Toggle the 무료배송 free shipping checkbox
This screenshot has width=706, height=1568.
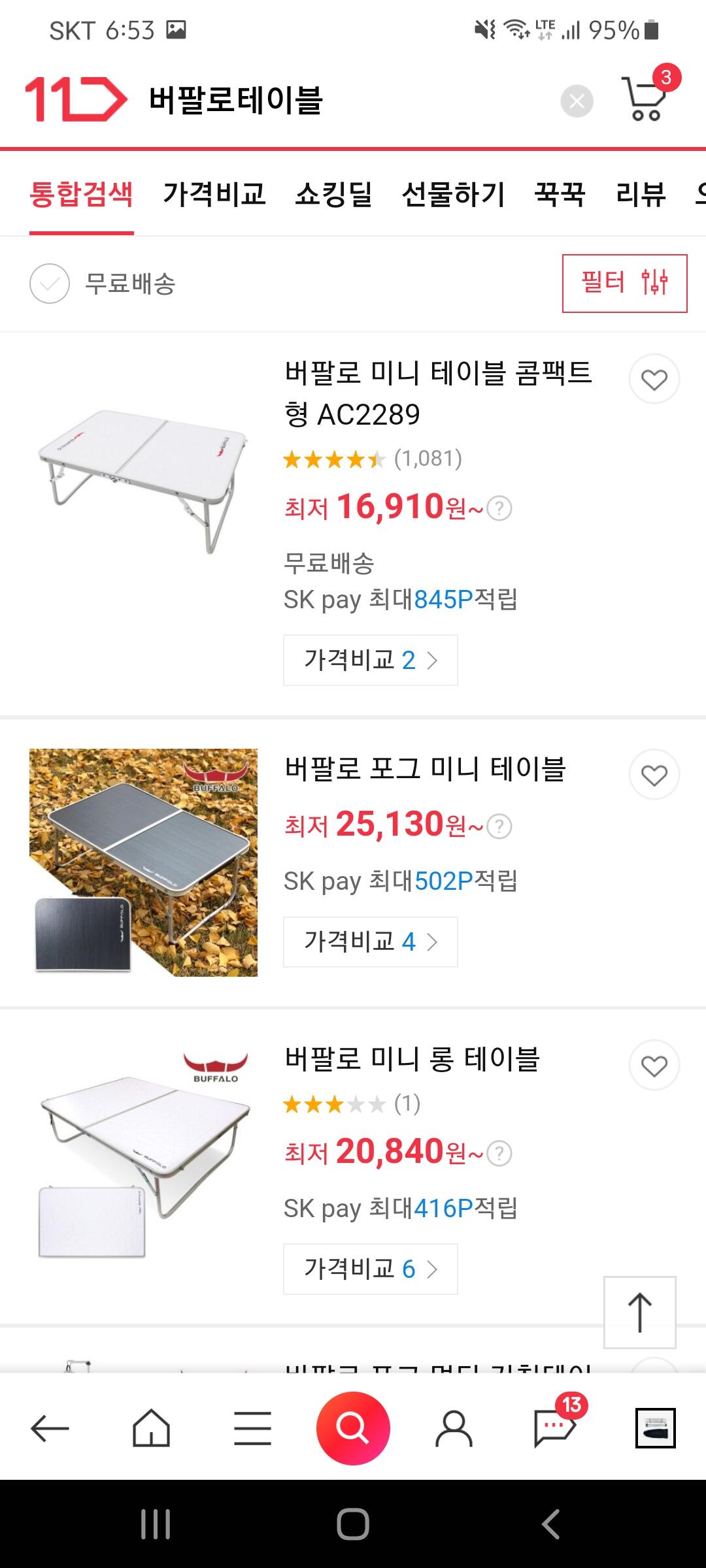click(x=50, y=284)
